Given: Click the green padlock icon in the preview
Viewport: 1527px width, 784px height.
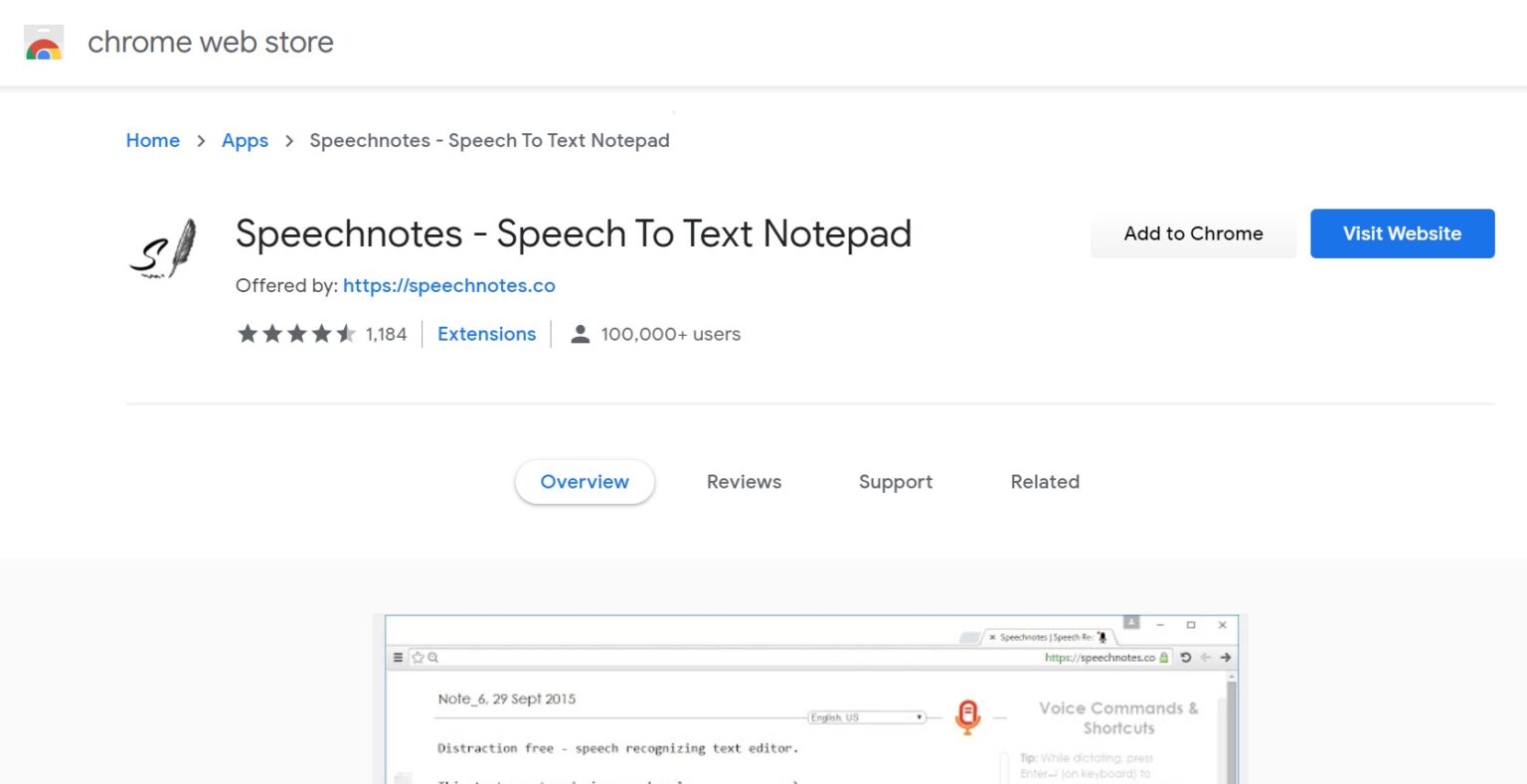Looking at the screenshot, I should (x=1164, y=658).
